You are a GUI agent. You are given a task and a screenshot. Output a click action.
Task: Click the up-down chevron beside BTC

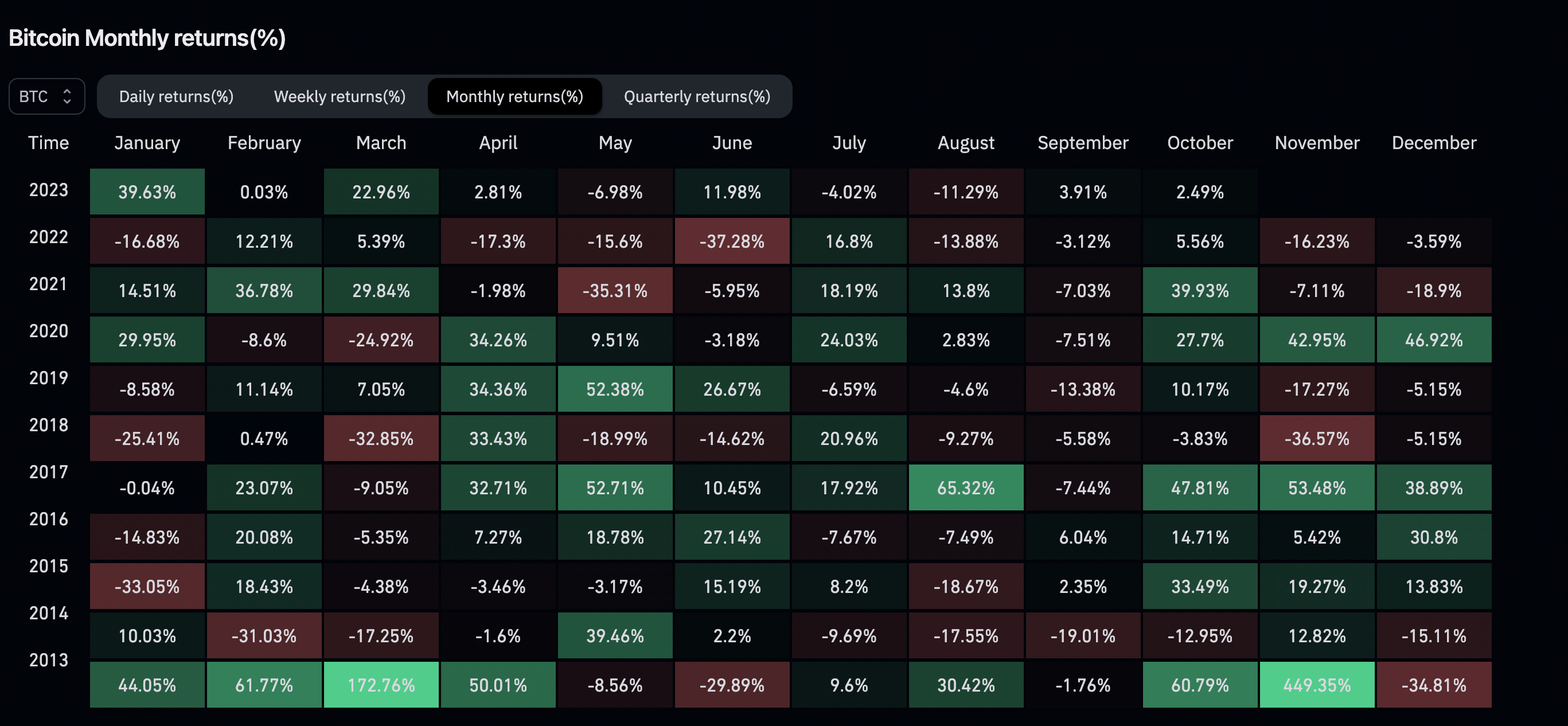67,96
